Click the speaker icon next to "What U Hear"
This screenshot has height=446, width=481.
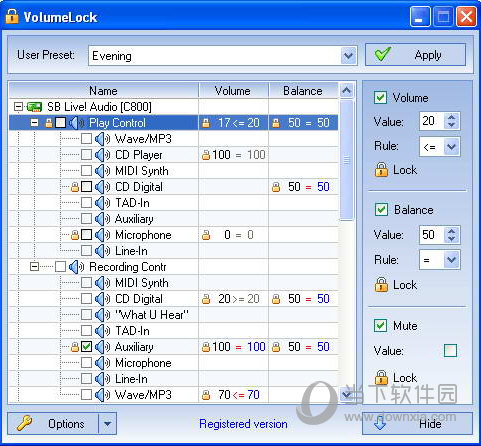[x=102, y=315]
